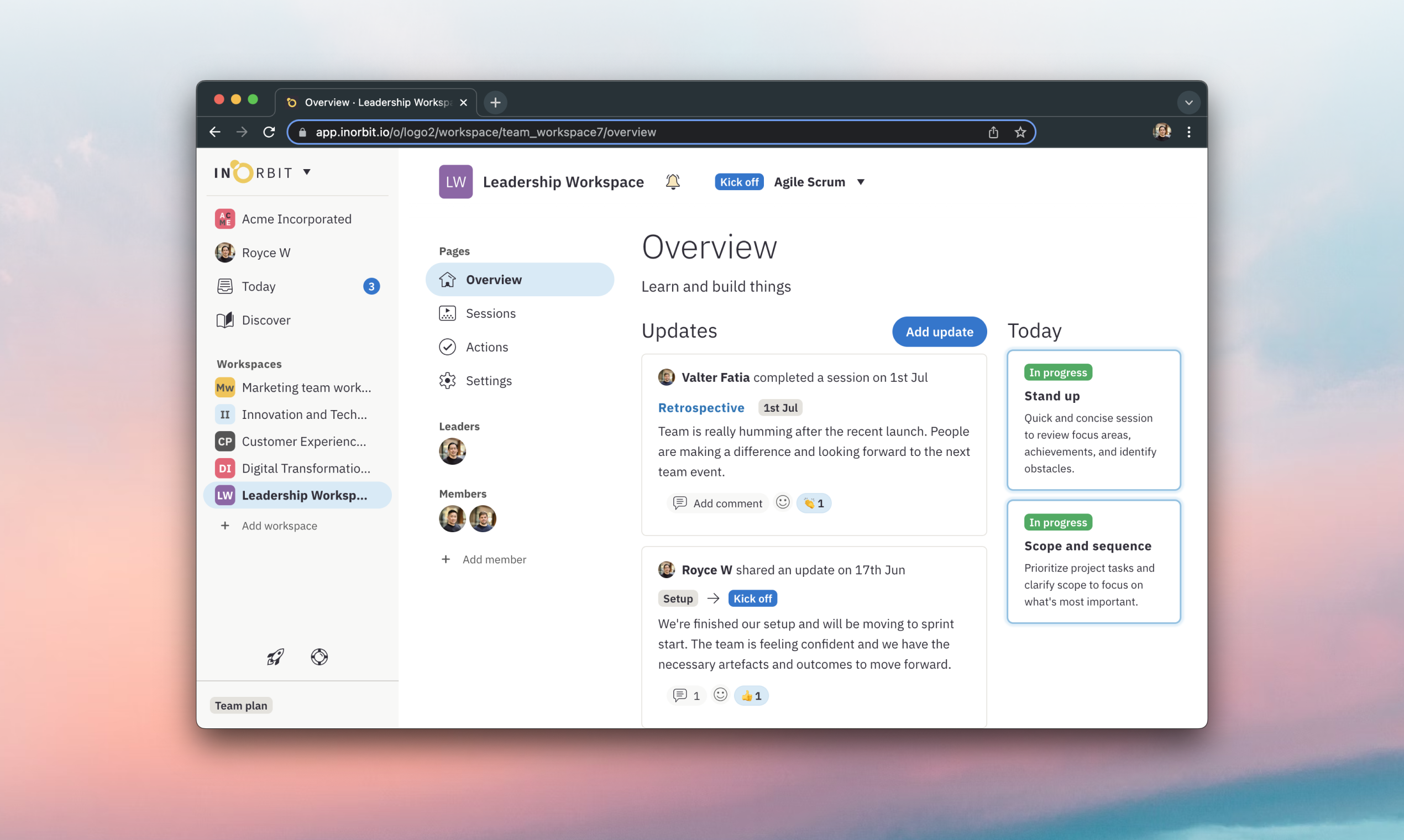Click Add comment on Valter's update
This screenshot has height=840, width=1404.
(x=717, y=503)
